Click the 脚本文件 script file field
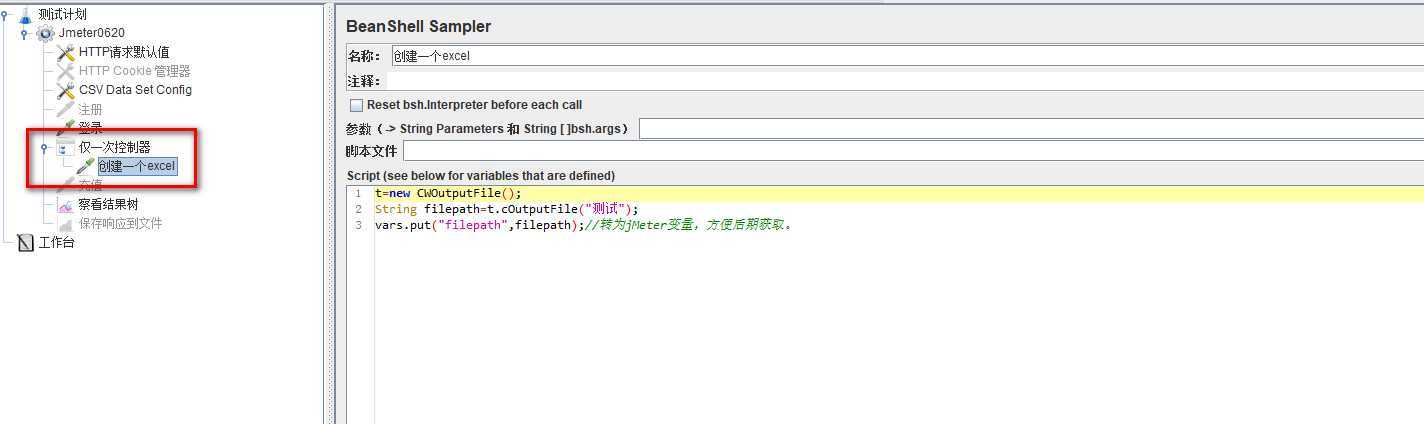This screenshot has height=424, width=1424. pyautogui.click(x=913, y=151)
